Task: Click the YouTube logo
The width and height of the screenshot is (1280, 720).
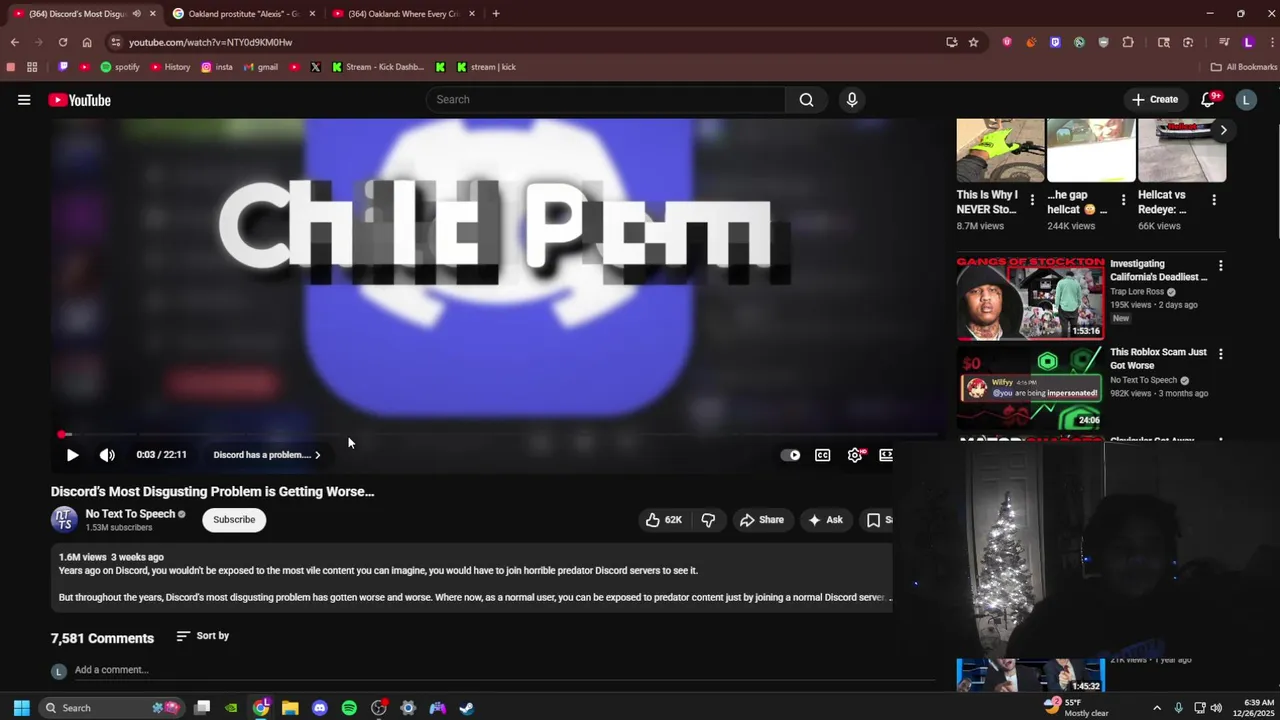Action: tap(79, 100)
